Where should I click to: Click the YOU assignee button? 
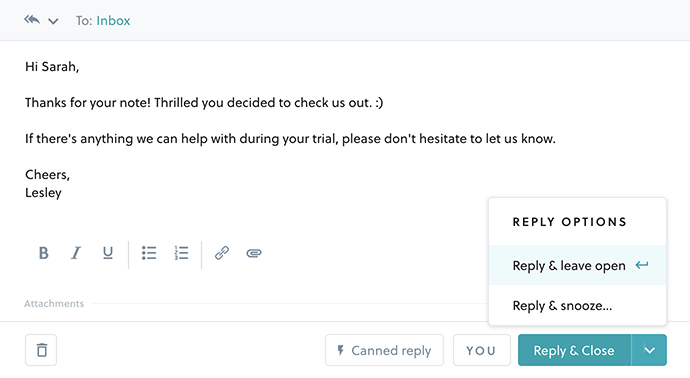tap(481, 350)
